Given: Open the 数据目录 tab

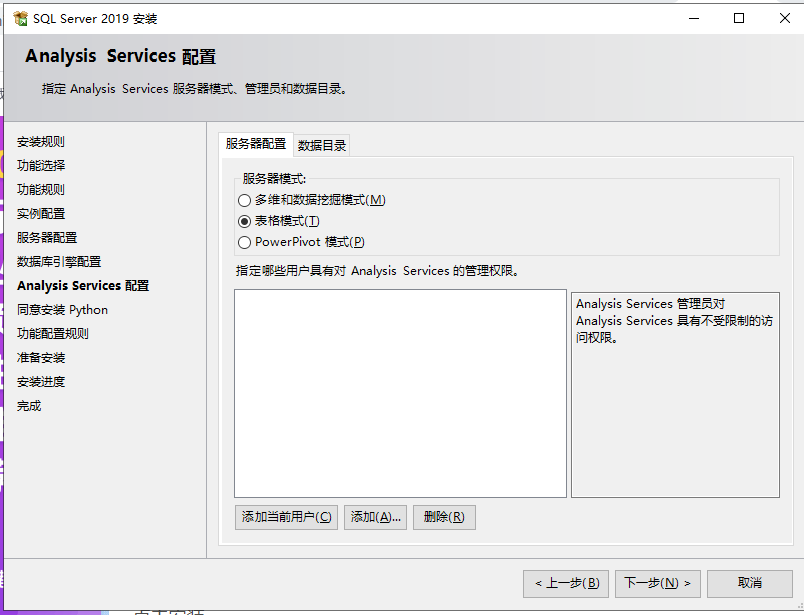Looking at the screenshot, I should (321, 146).
